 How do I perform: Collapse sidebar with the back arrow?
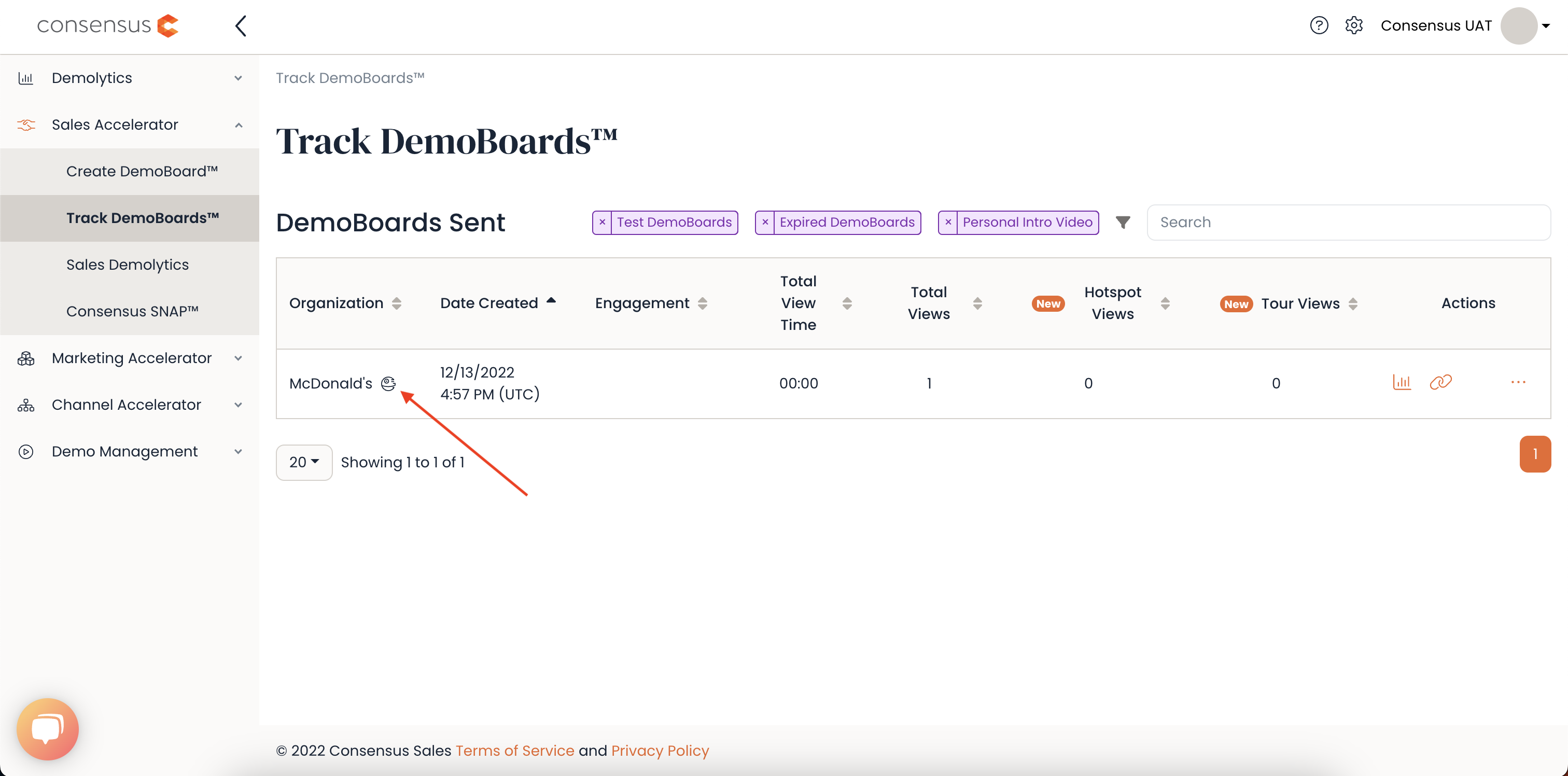click(241, 25)
